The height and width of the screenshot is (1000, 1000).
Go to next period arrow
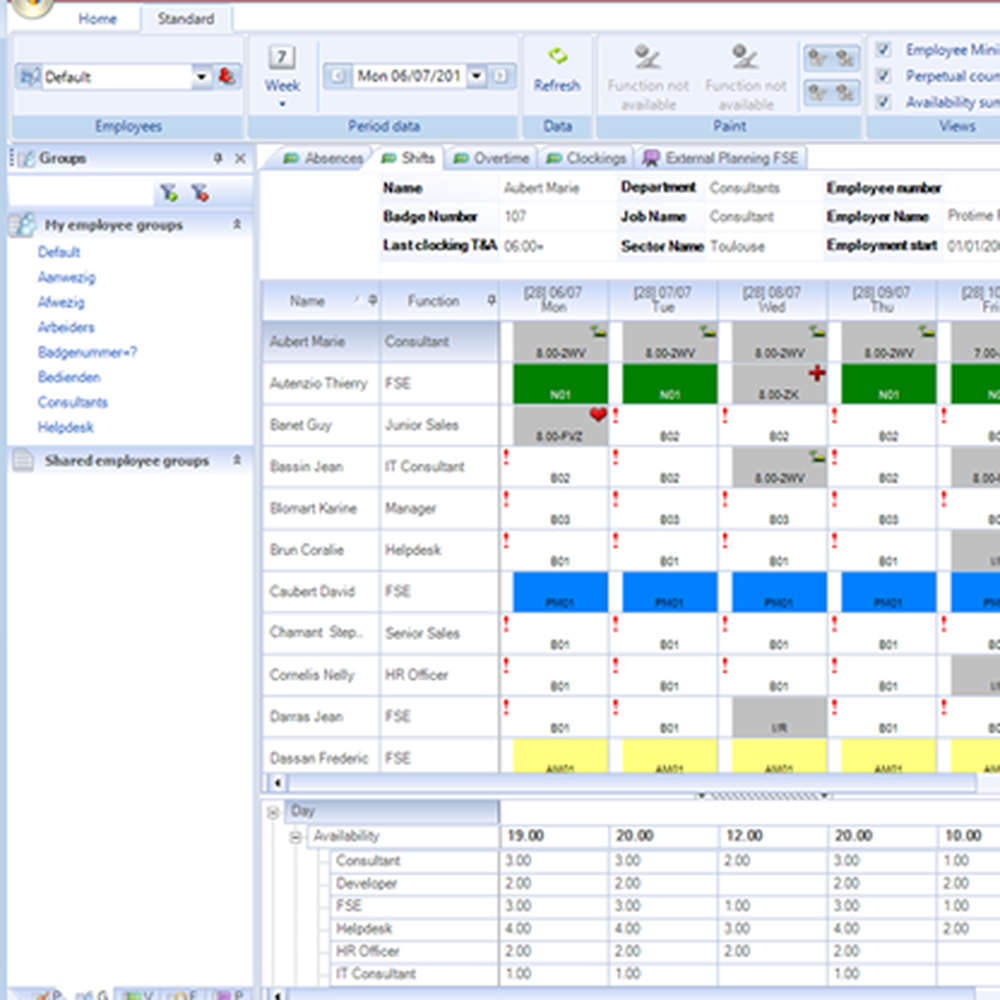(501, 76)
